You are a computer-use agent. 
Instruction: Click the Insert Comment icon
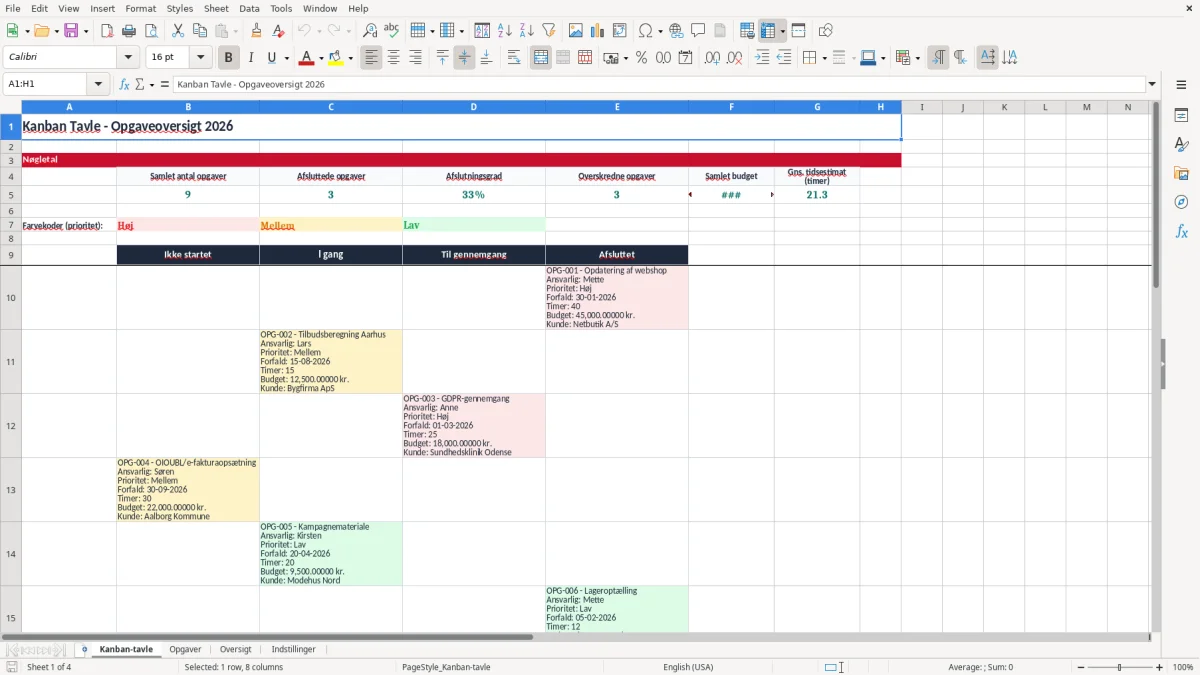tap(698, 31)
